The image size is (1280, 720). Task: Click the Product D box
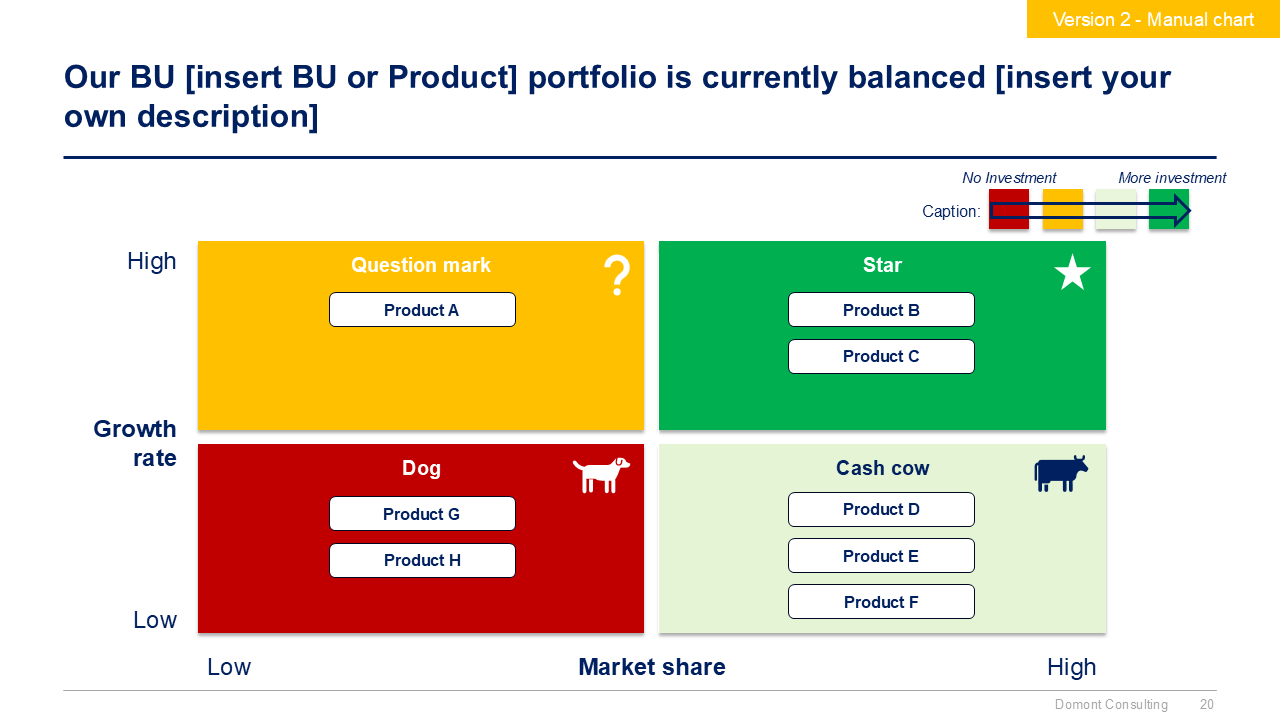point(881,509)
